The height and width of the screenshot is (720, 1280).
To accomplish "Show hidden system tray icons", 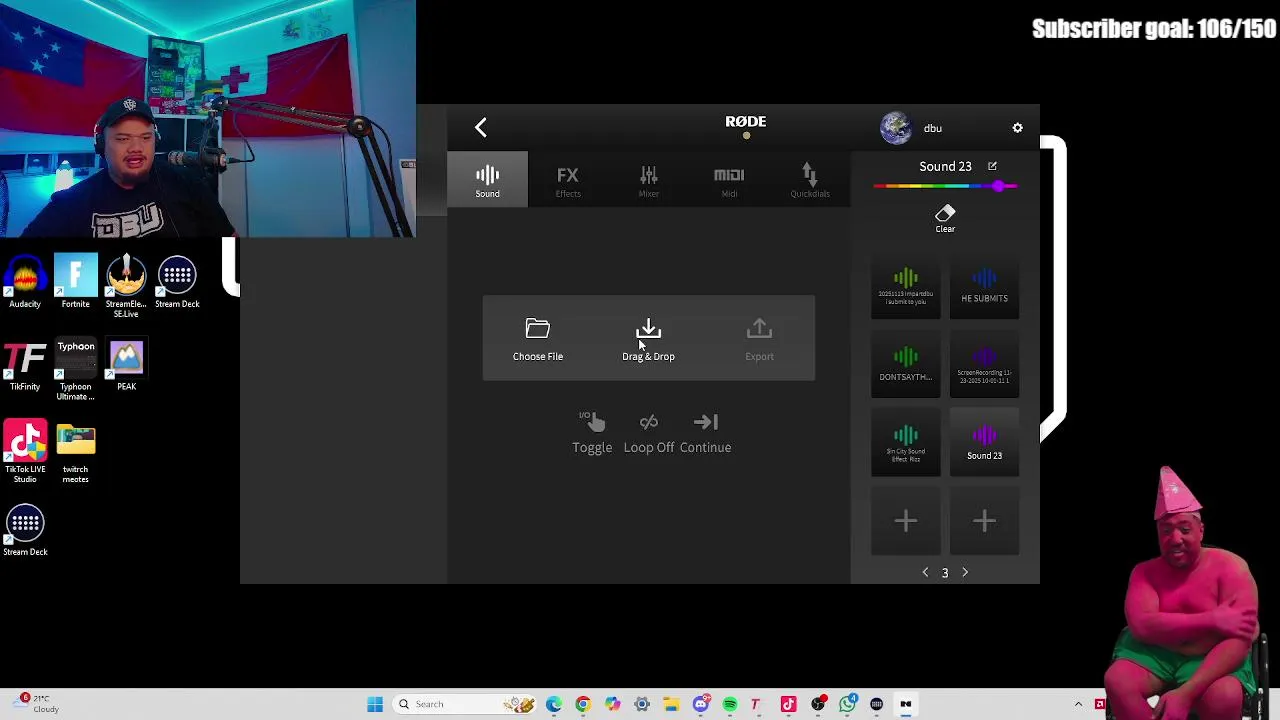I will [x=1078, y=704].
